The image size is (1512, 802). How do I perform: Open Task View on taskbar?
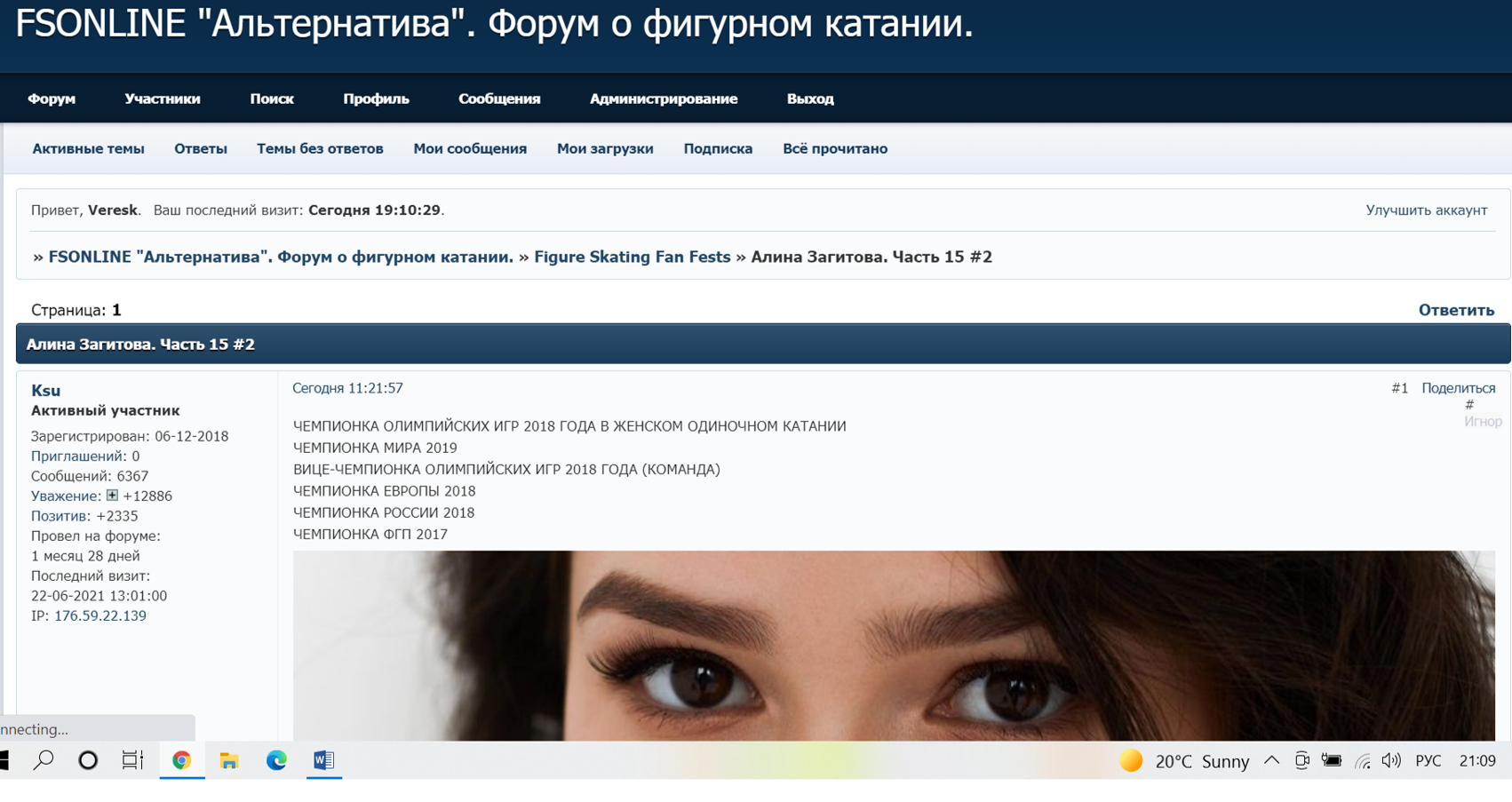coord(132,760)
